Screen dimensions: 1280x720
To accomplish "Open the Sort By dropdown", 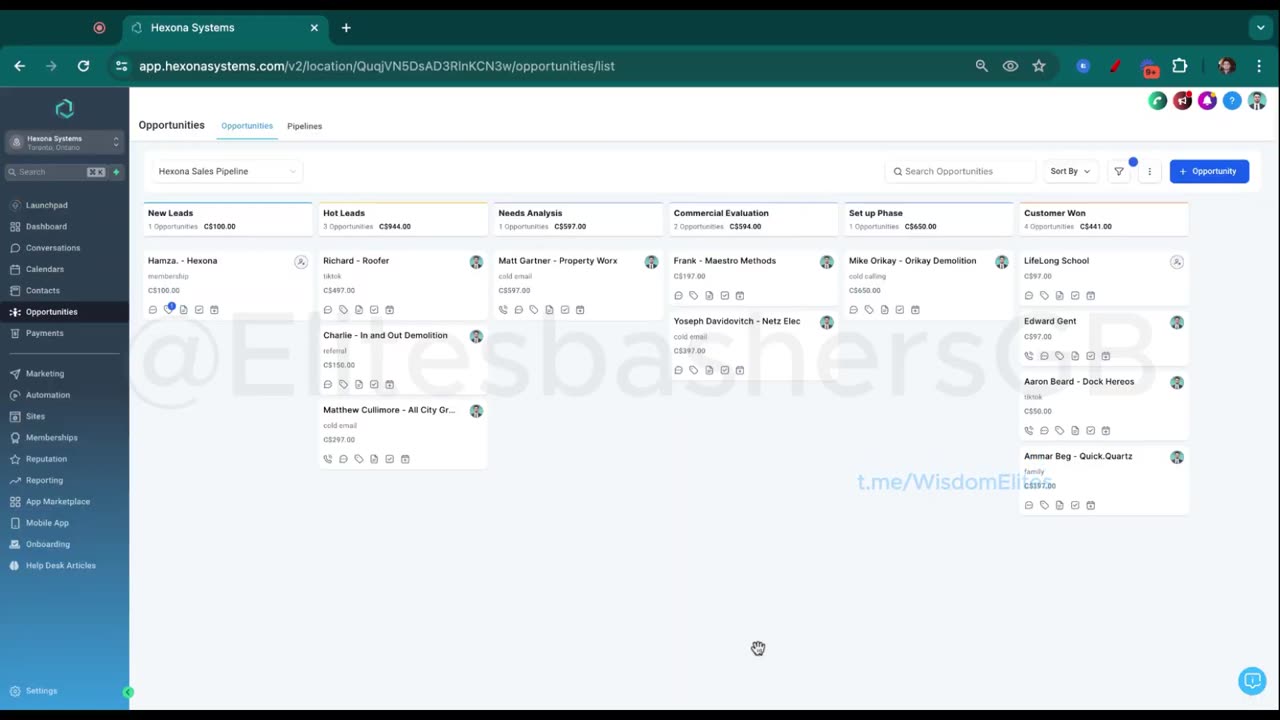I will (1069, 171).
